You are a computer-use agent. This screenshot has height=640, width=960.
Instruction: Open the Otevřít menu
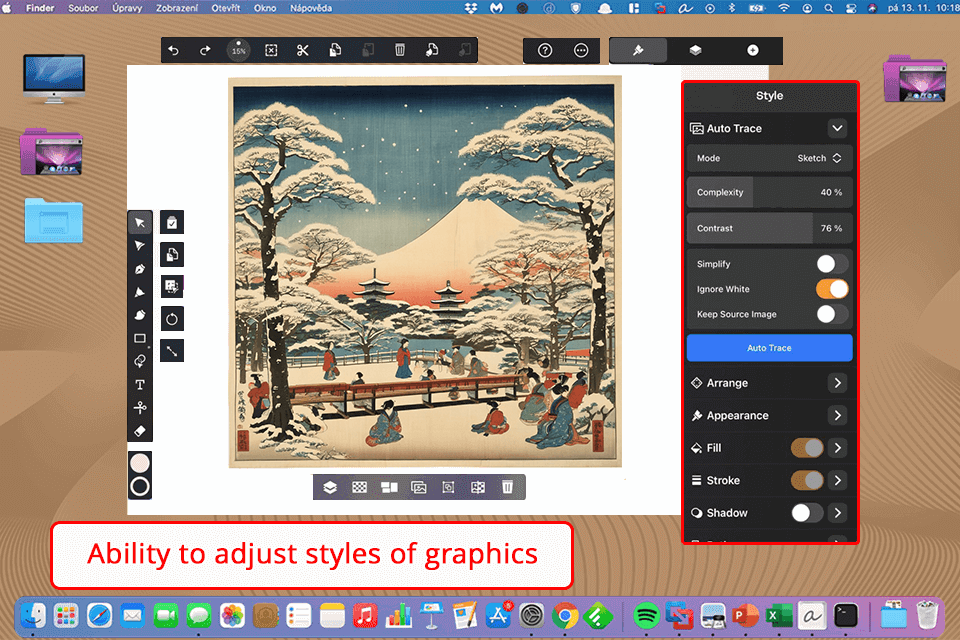click(226, 8)
